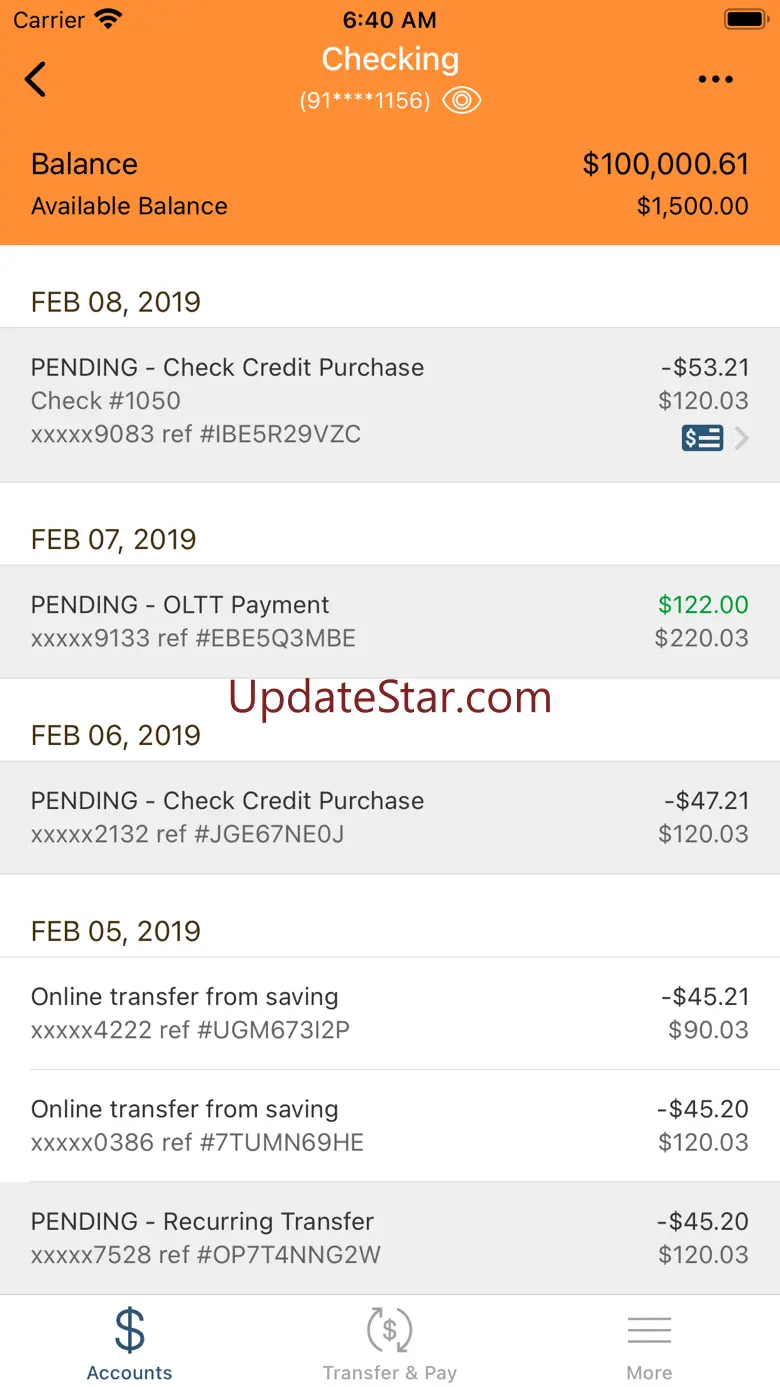The height and width of the screenshot is (1387, 780).
Task: Tap the $100,000.61 balance amount
Action: [665, 164]
